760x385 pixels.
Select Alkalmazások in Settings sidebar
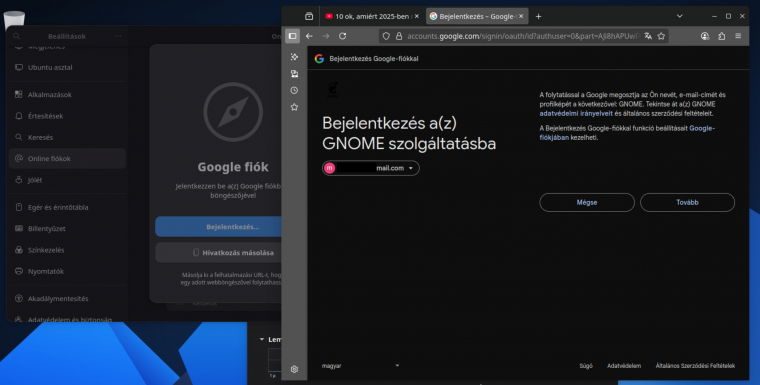pyautogui.click(x=67, y=95)
